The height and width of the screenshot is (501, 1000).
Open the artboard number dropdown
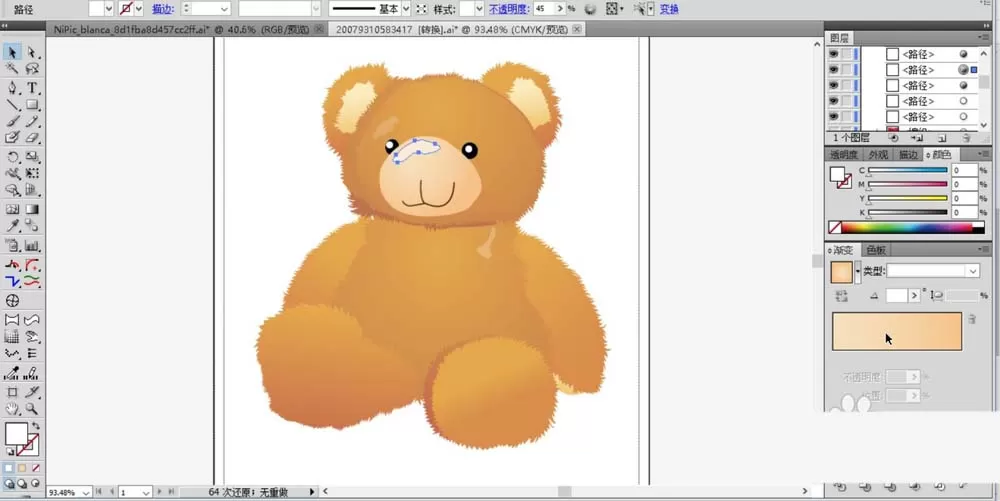pyautogui.click(x=146, y=493)
